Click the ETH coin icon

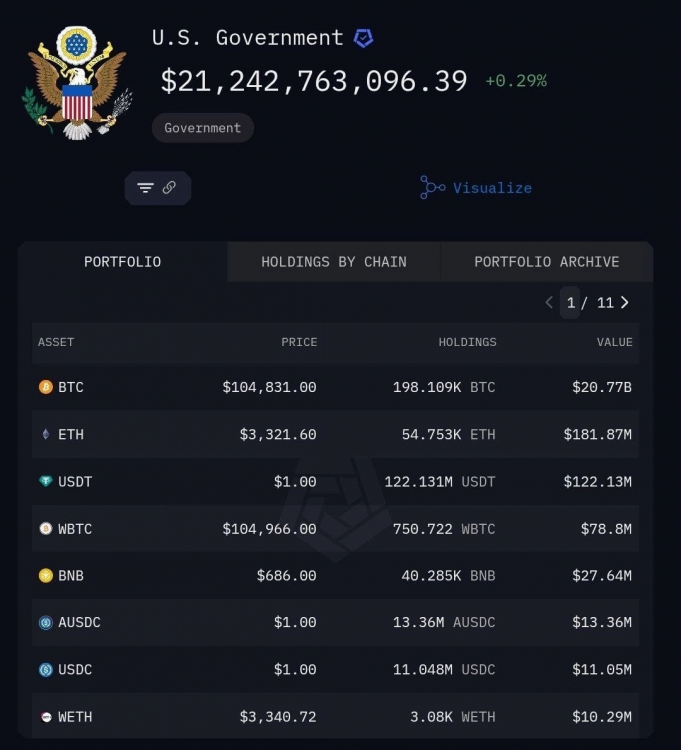pos(45,434)
